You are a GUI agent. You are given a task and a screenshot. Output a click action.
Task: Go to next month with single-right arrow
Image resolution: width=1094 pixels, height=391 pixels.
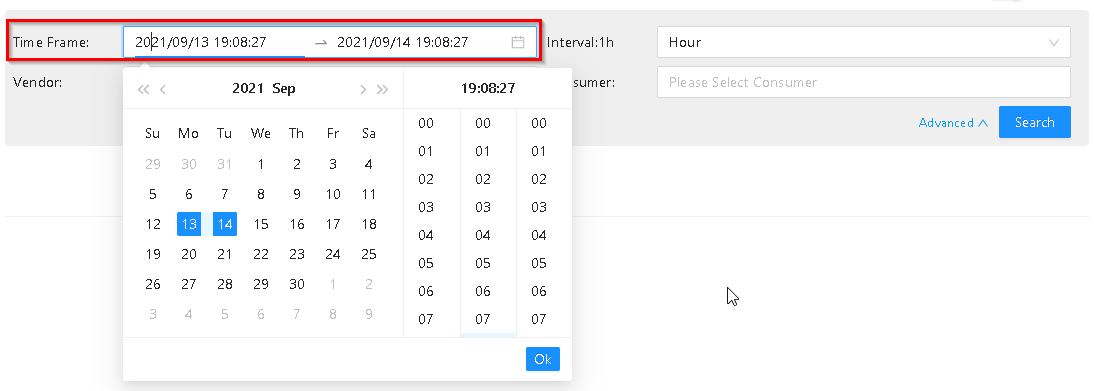point(363,89)
